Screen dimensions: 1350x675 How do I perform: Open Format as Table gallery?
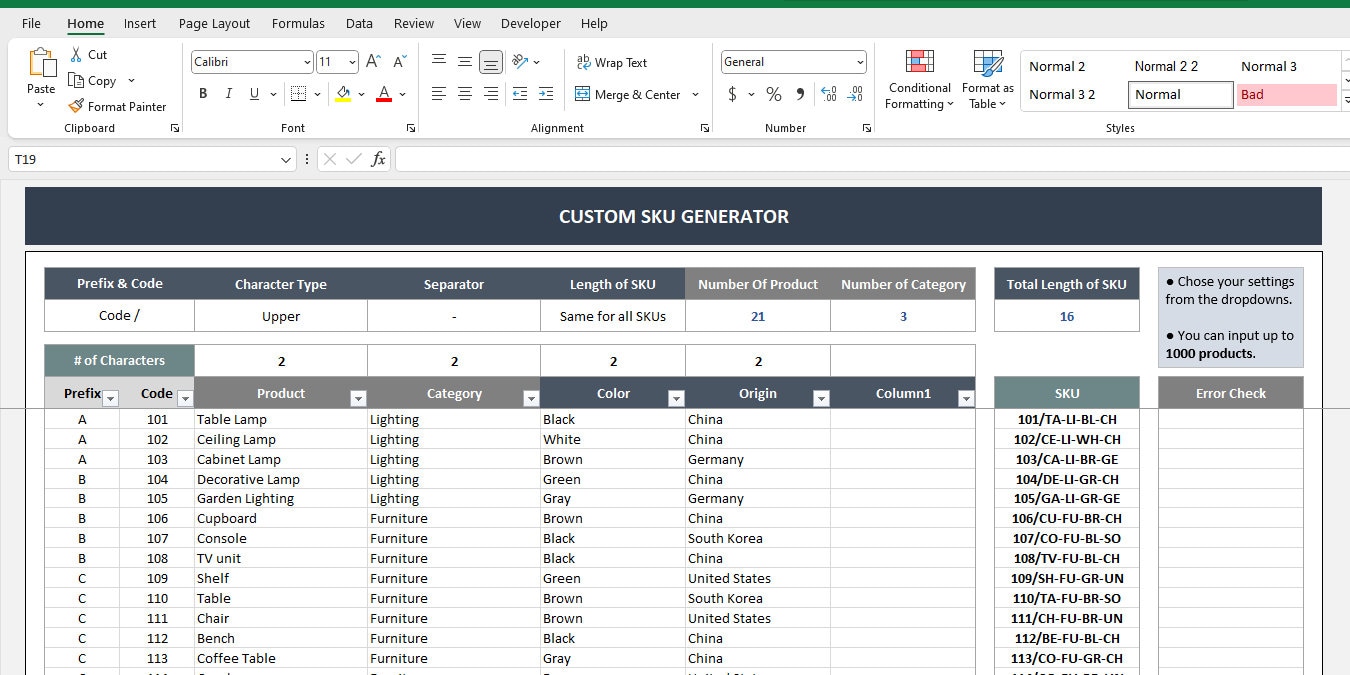pyautogui.click(x=987, y=80)
